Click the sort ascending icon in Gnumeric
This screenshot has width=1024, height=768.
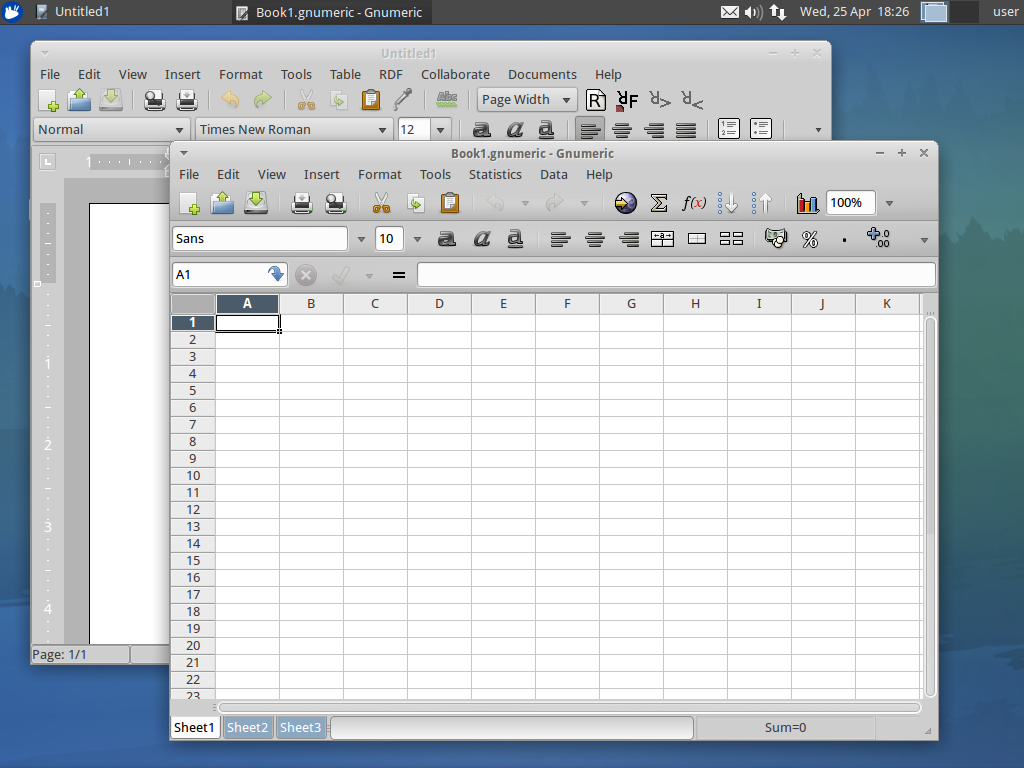pos(728,203)
